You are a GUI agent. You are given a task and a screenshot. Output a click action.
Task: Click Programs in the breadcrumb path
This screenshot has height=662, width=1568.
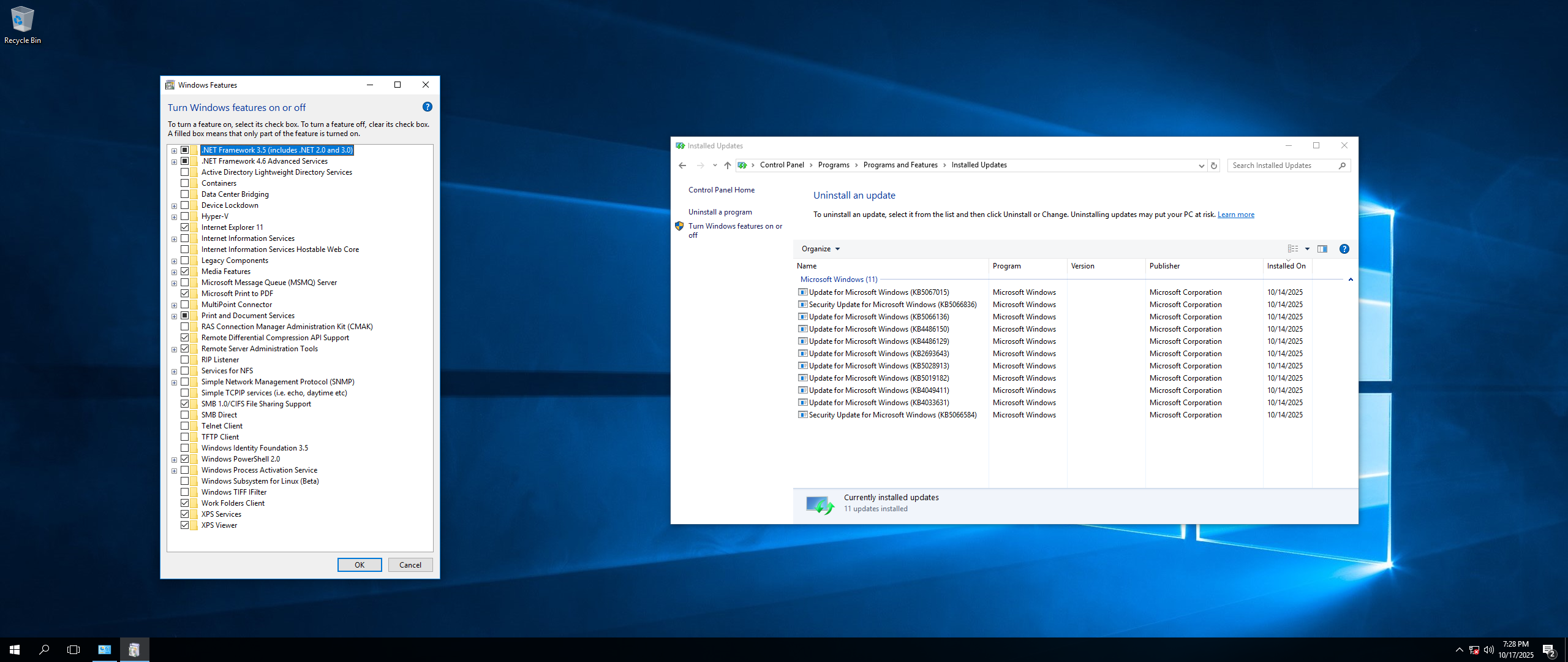pyautogui.click(x=834, y=165)
